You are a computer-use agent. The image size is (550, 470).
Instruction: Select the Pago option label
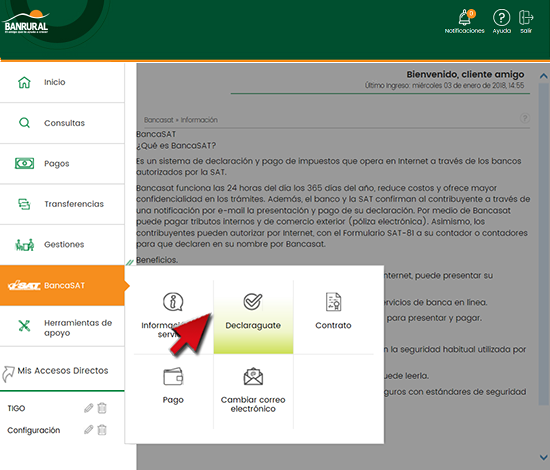pyautogui.click(x=173, y=400)
